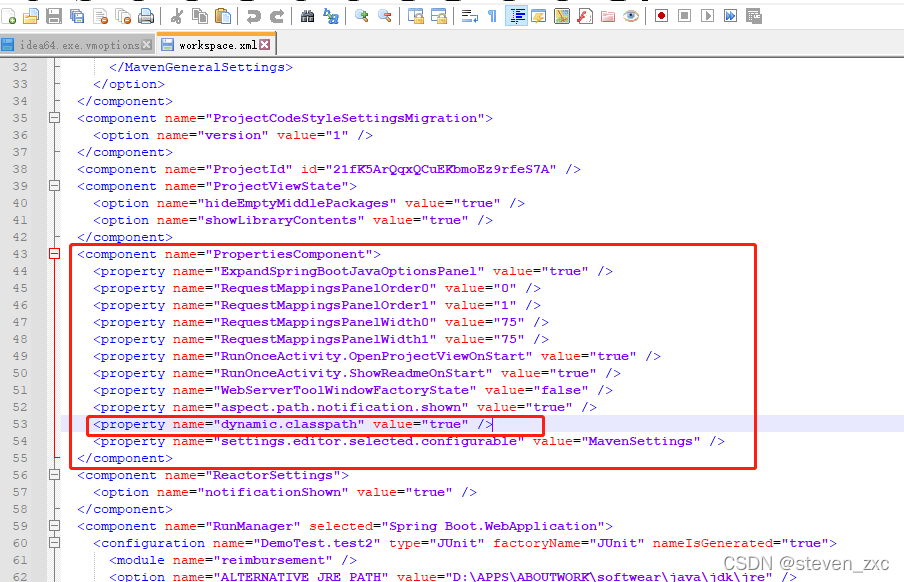Open a file using the folder icon
The height and width of the screenshot is (582, 904).
(x=31, y=16)
